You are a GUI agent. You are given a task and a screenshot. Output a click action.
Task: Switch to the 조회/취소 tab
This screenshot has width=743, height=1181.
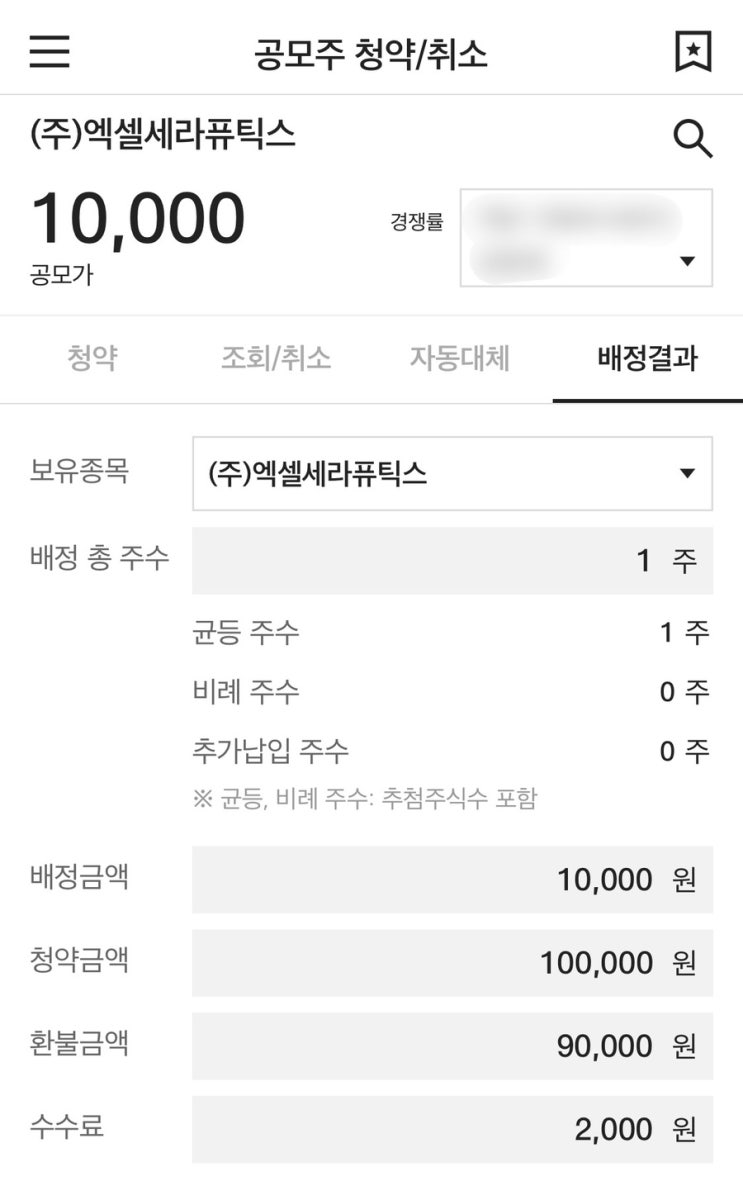click(276, 358)
